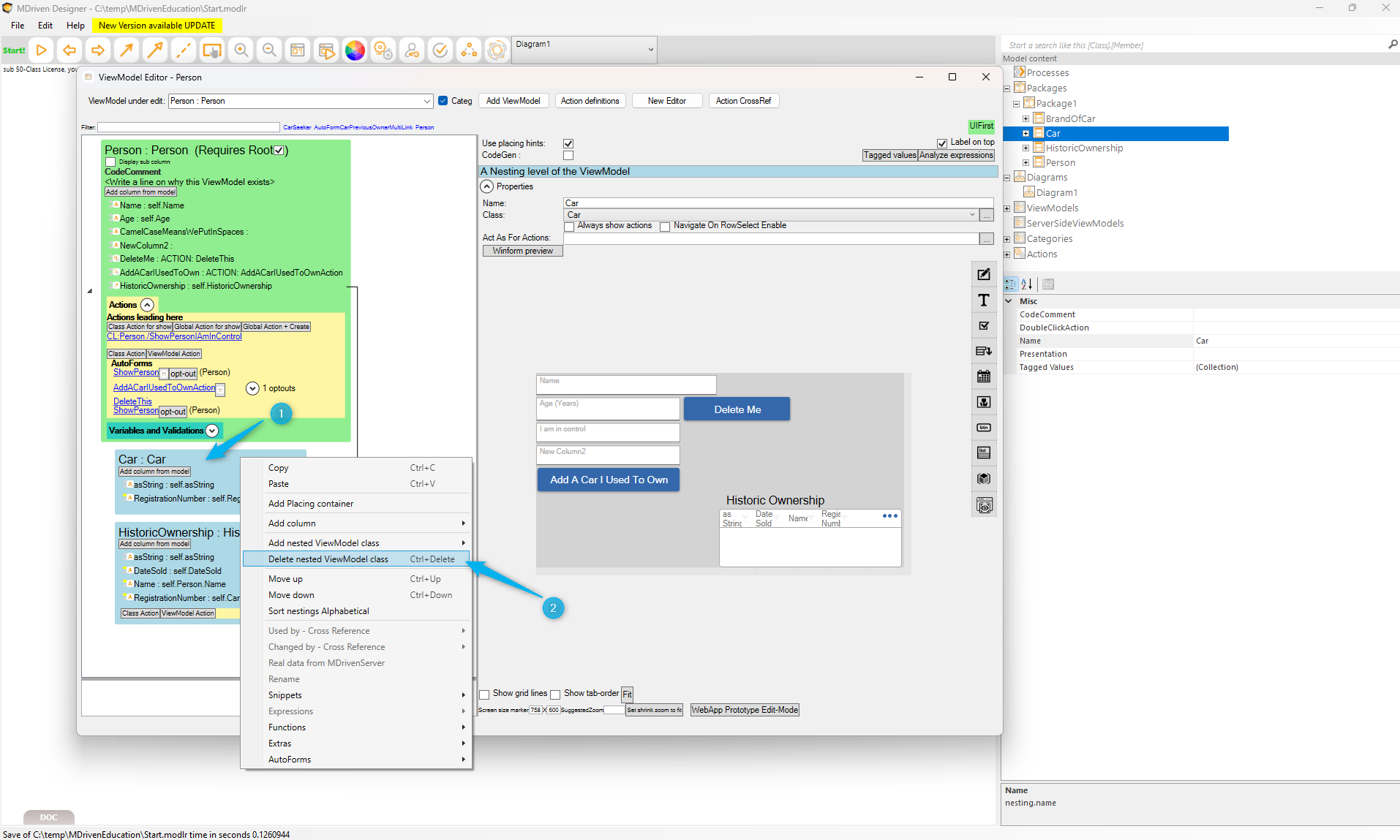Select the calendar date picker widget icon
Screen dimensions: 1400x840
pyautogui.click(x=984, y=377)
